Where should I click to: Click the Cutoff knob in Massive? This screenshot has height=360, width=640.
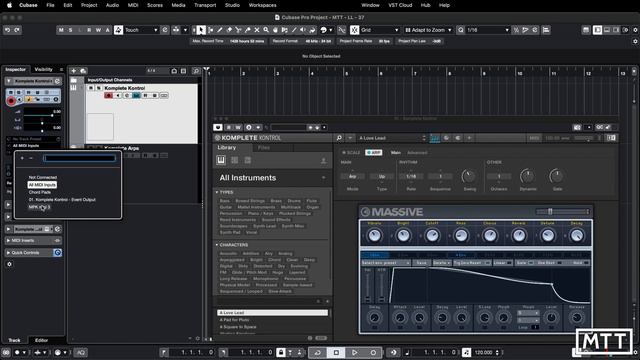pos(432,235)
